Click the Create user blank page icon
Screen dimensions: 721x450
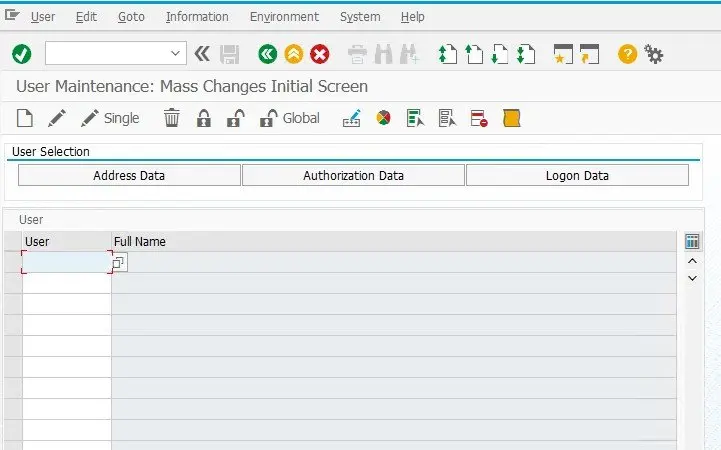25,118
